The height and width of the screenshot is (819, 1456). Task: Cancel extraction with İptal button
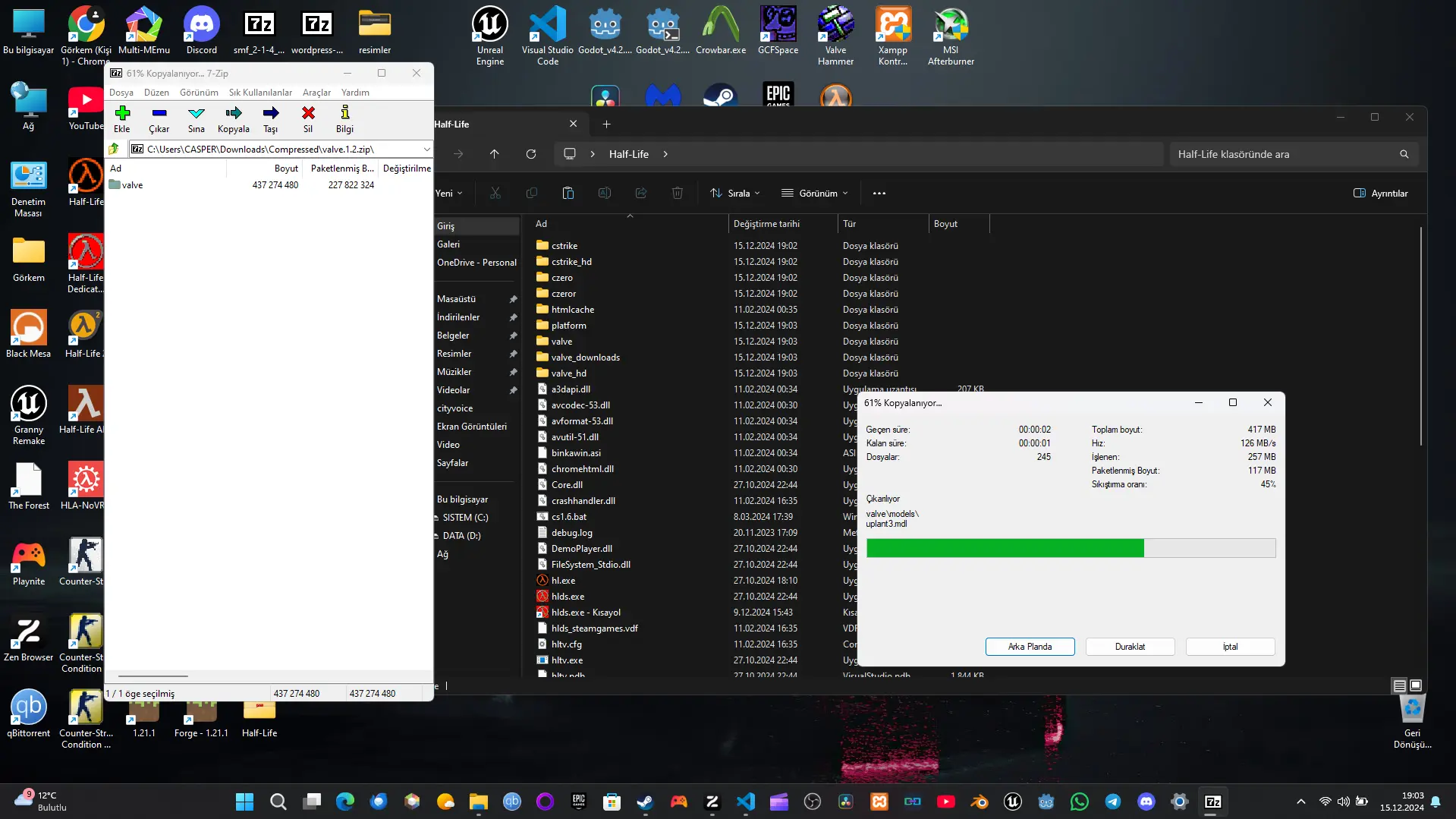1230,647
